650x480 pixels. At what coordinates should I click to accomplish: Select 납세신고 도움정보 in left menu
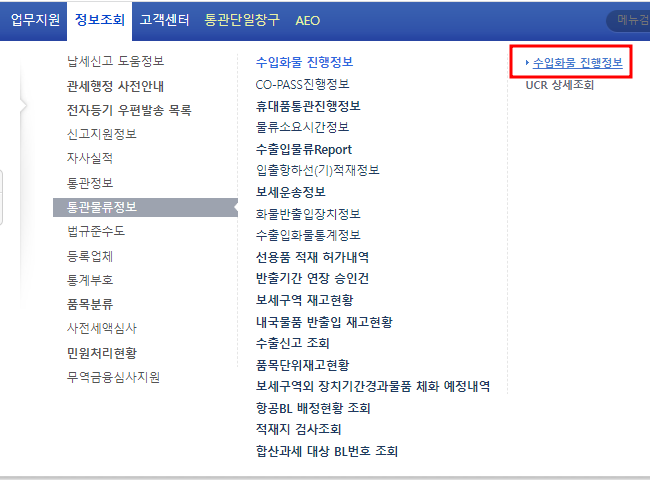(x=116, y=61)
